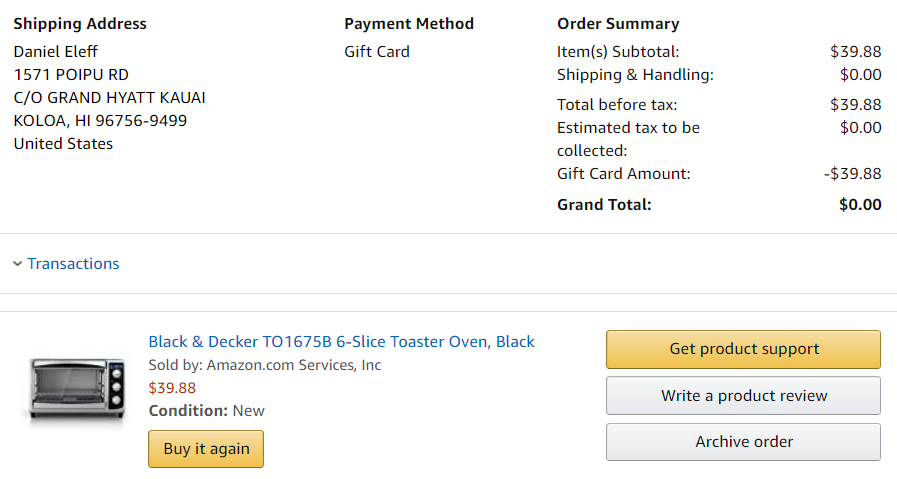This screenshot has width=897, height=479.
Task: Expand the Transactions chevron arrow
Action: click(18, 264)
